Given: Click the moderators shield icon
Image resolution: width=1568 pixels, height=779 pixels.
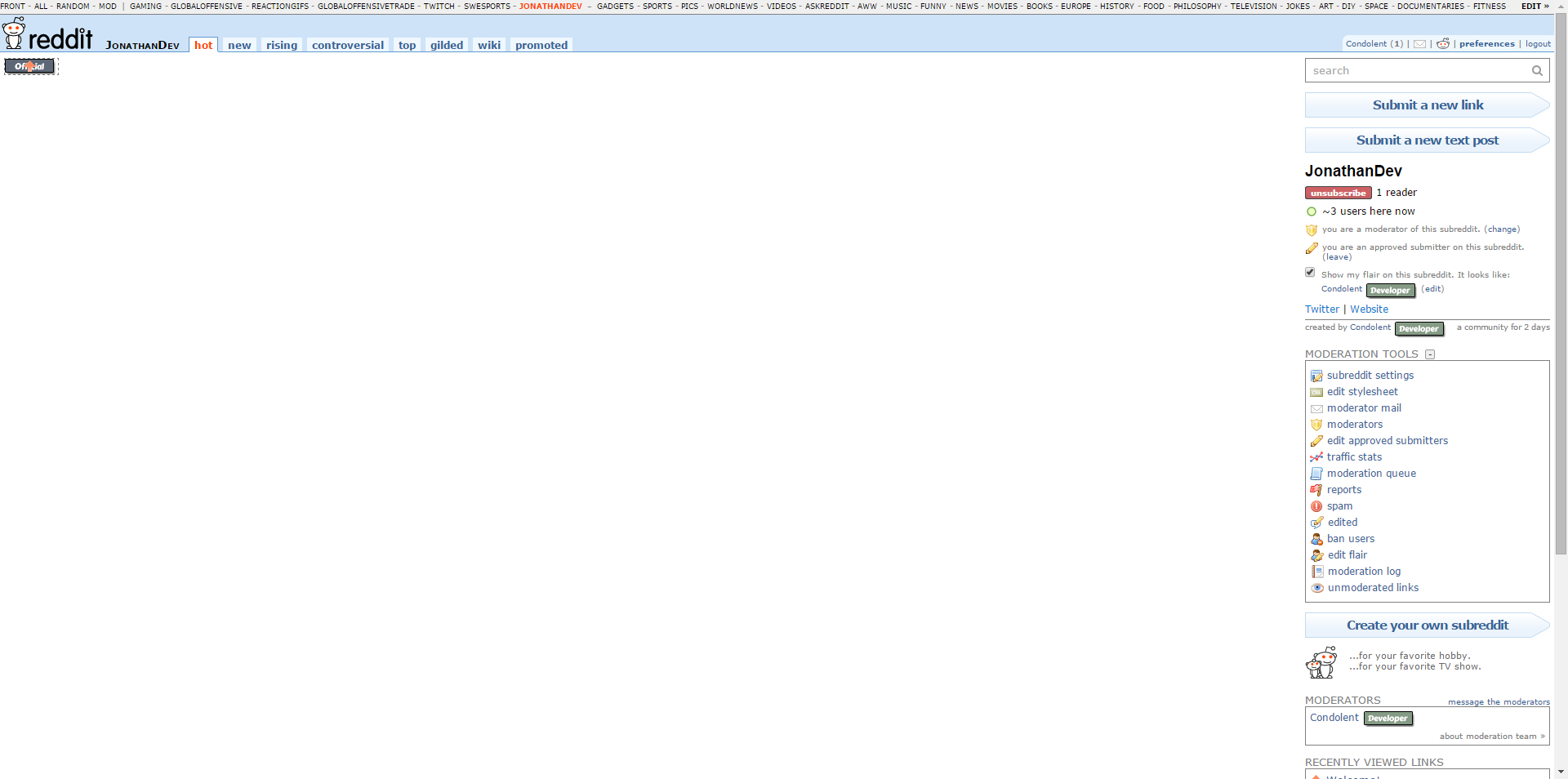Looking at the screenshot, I should (x=1316, y=425).
